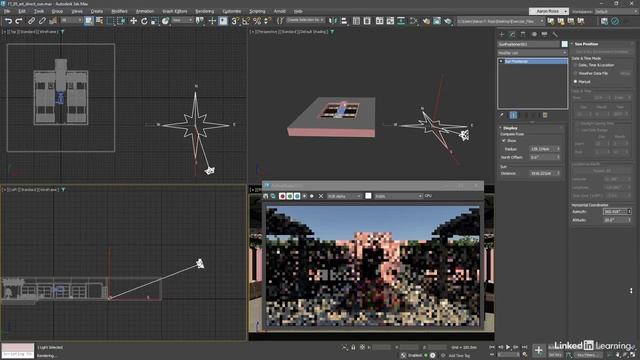Toggle the Show checkbox under Compass Rose
Screen dimensions: 640x360
tap(504, 140)
